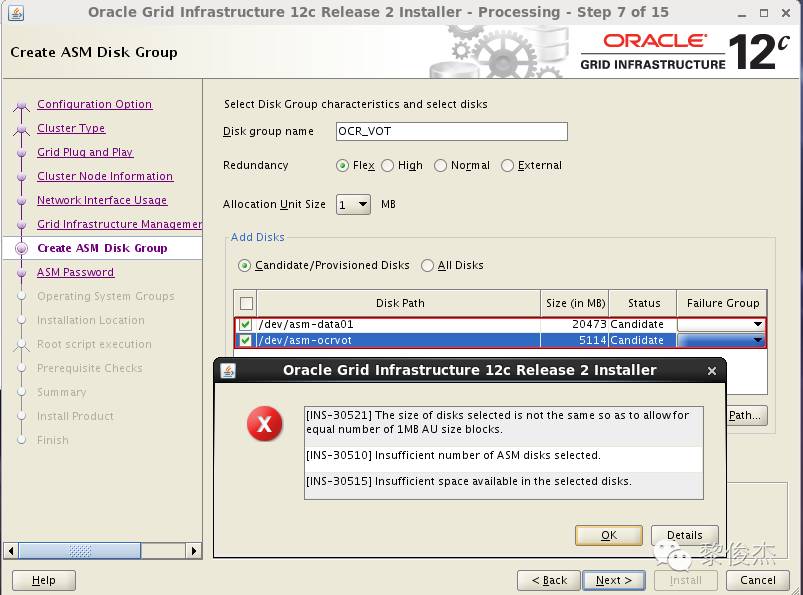Click the partially hidden Path... button

coord(747,416)
